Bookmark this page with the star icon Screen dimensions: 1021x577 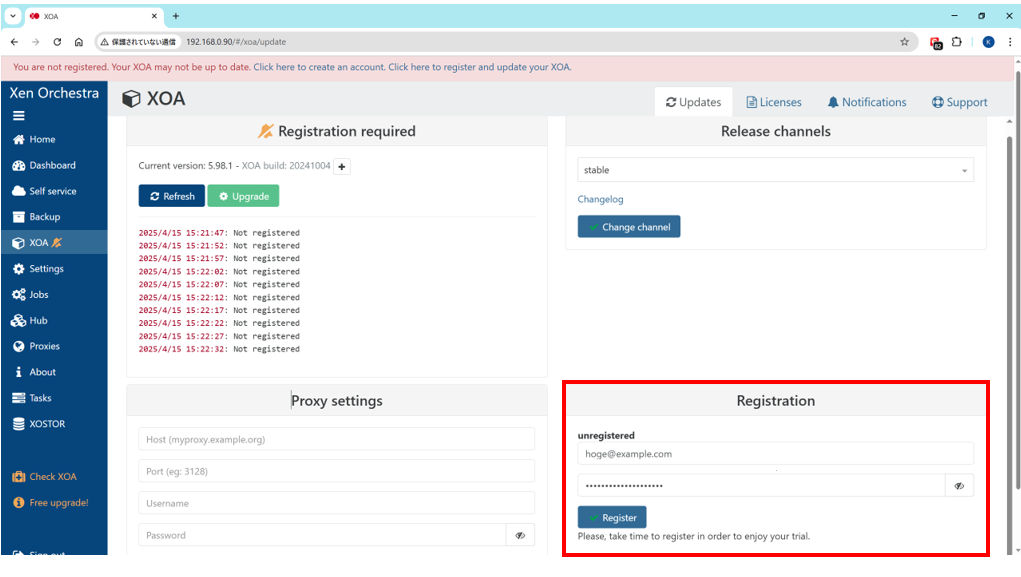[x=904, y=42]
